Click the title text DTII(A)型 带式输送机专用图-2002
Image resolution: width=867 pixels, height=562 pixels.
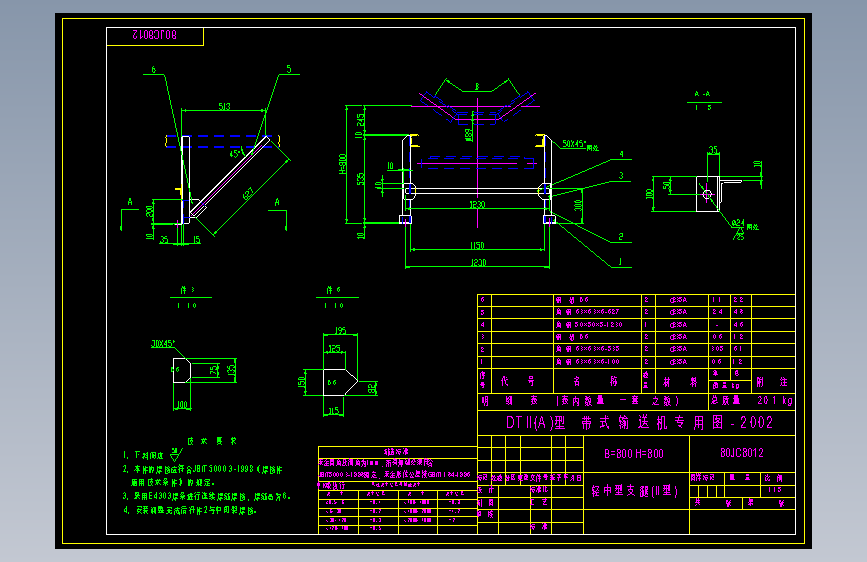pos(639,423)
